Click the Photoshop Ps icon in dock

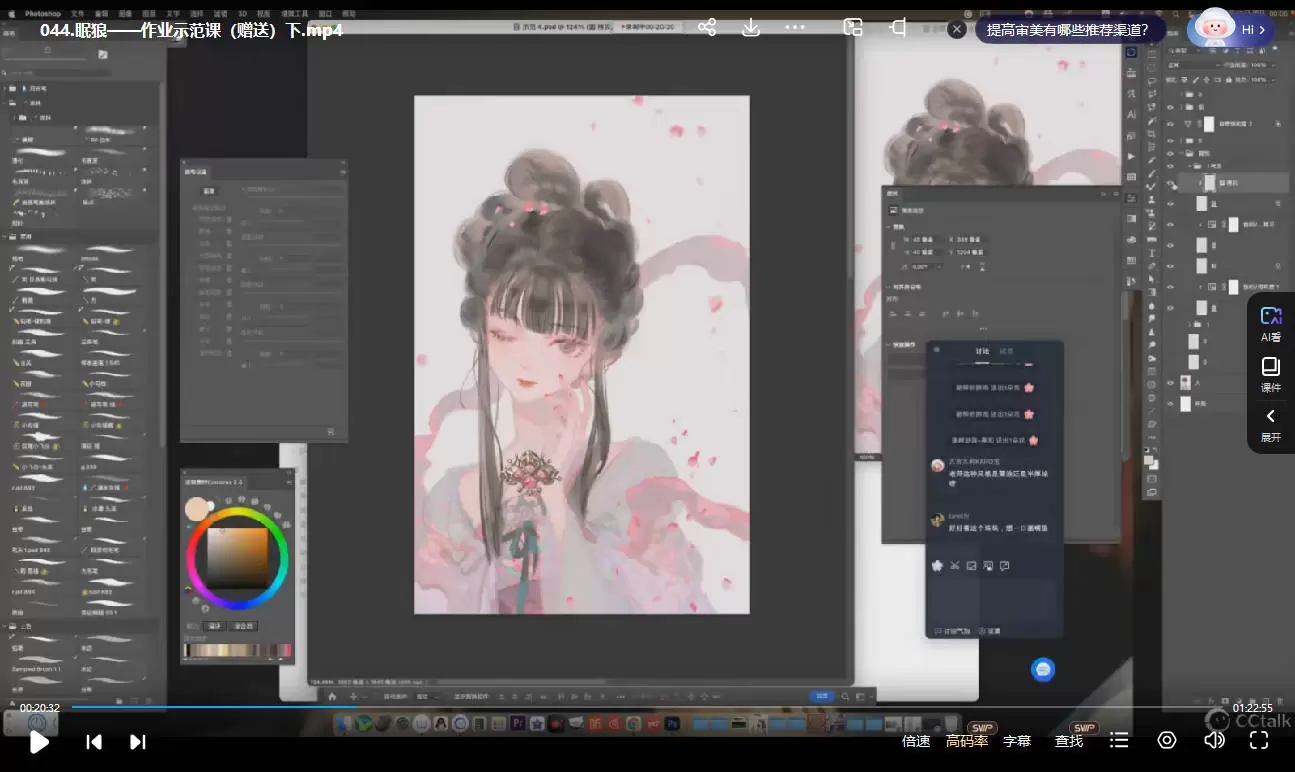pyautogui.click(x=672, y=723)
